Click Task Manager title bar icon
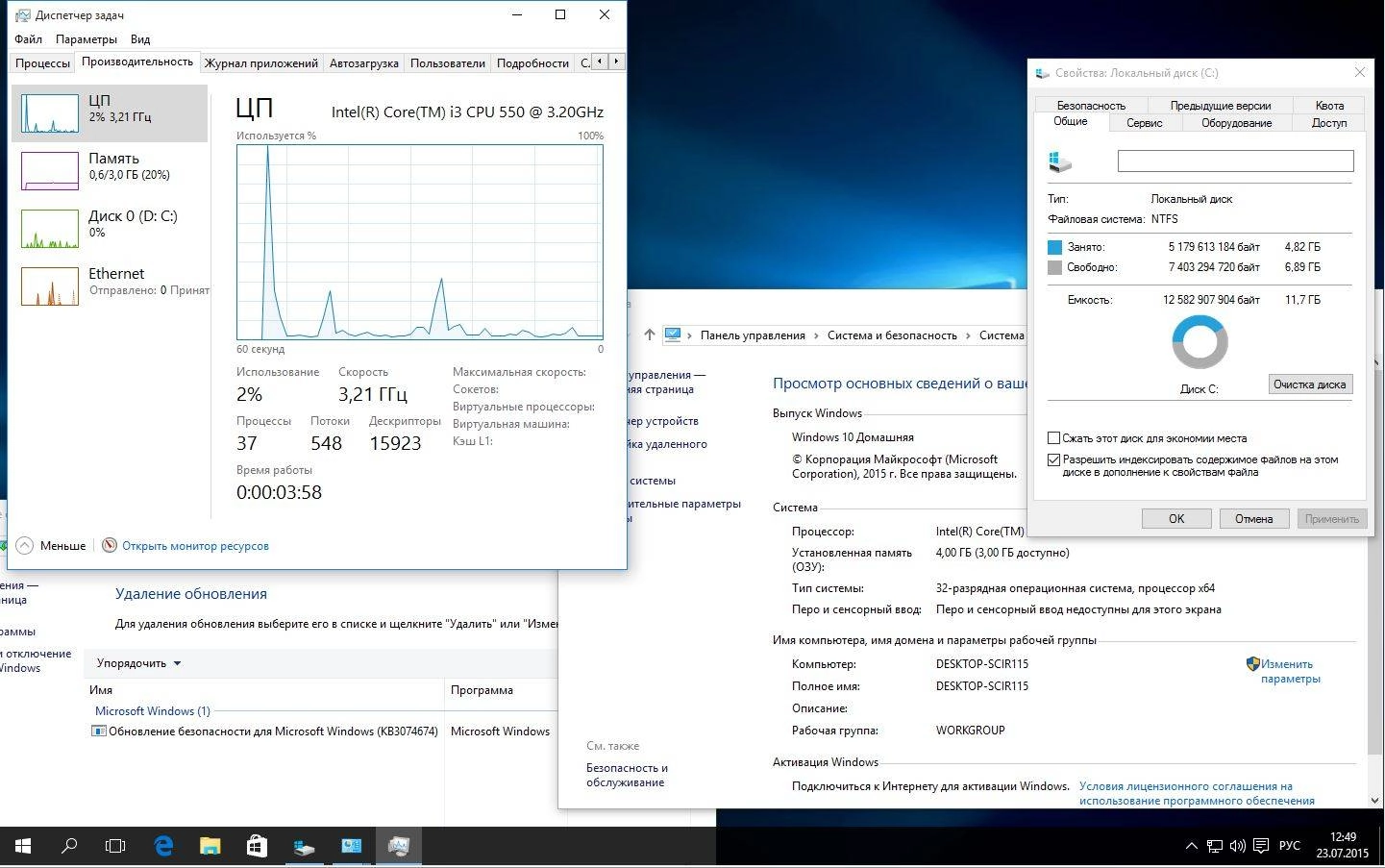 point(23,15)
